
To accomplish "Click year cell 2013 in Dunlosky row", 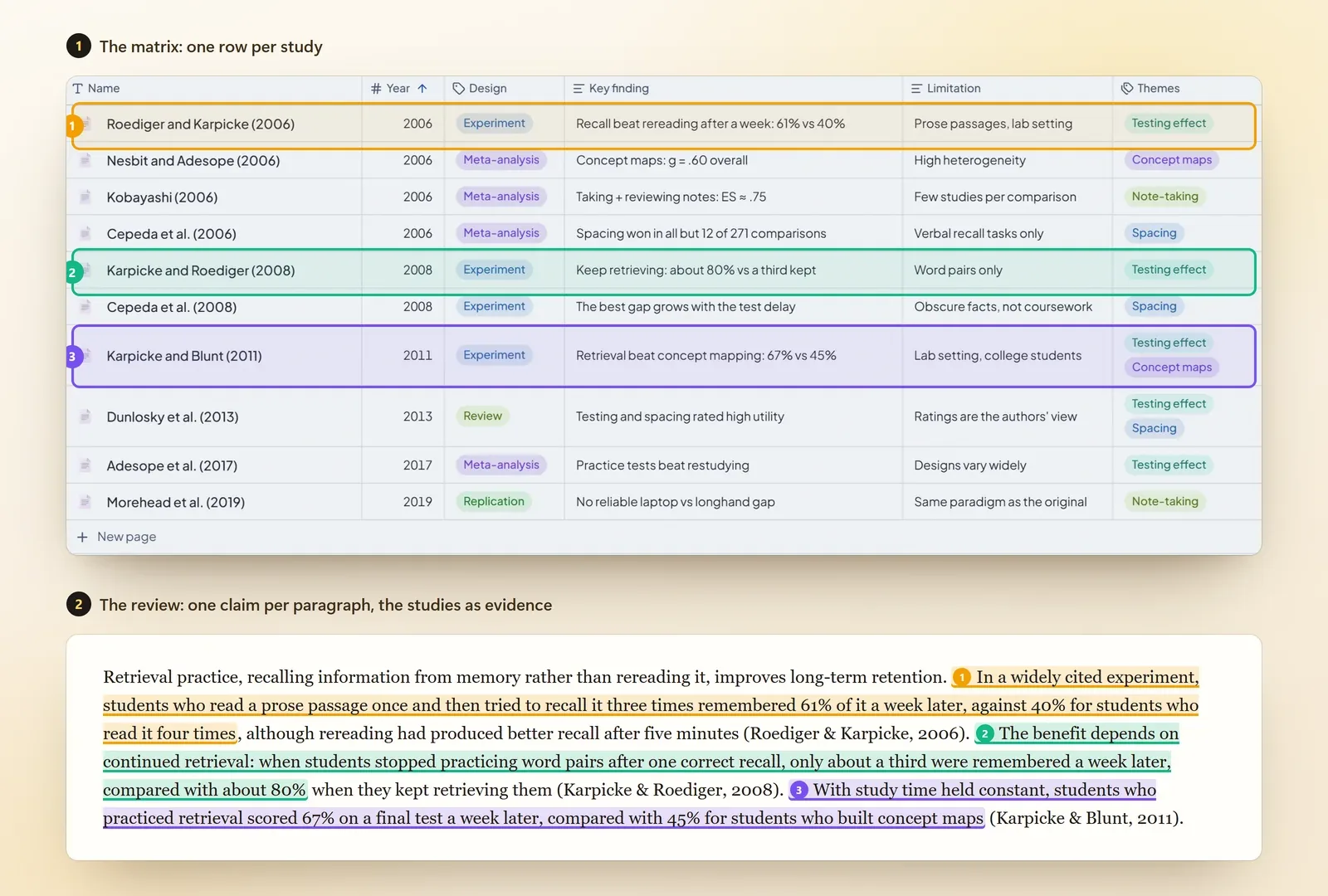I will (x=417, y=416).
